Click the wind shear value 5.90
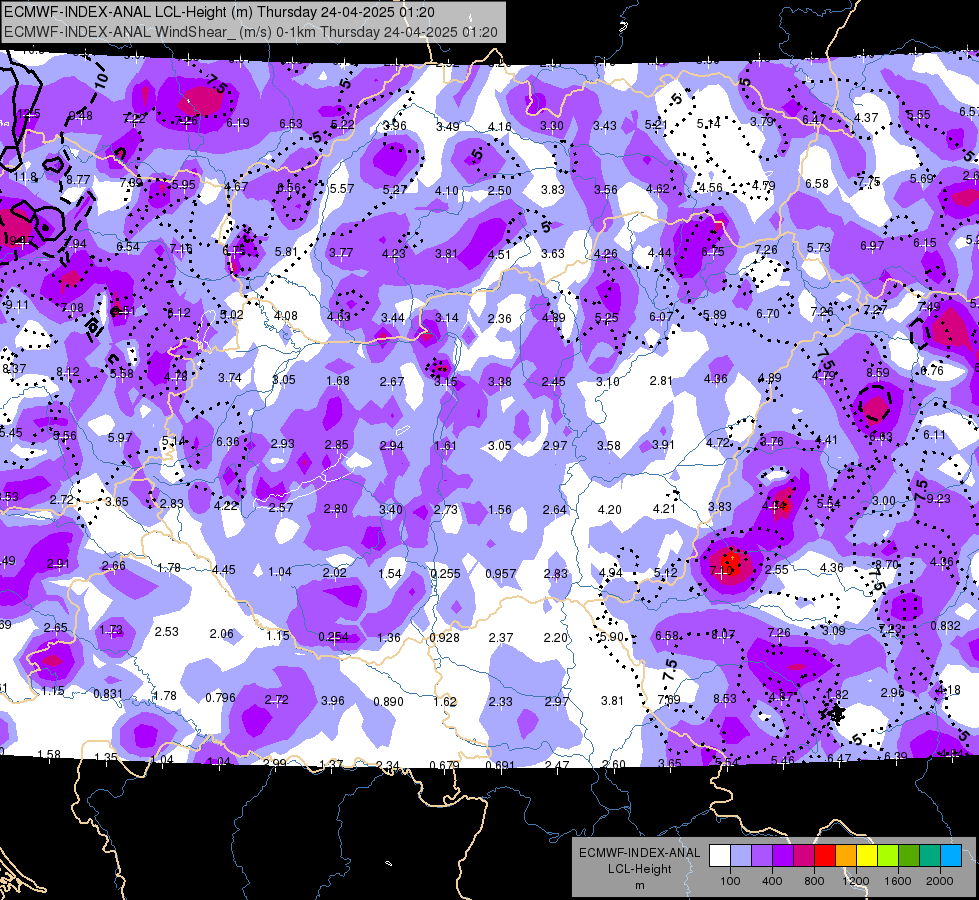 click(611, 636)
